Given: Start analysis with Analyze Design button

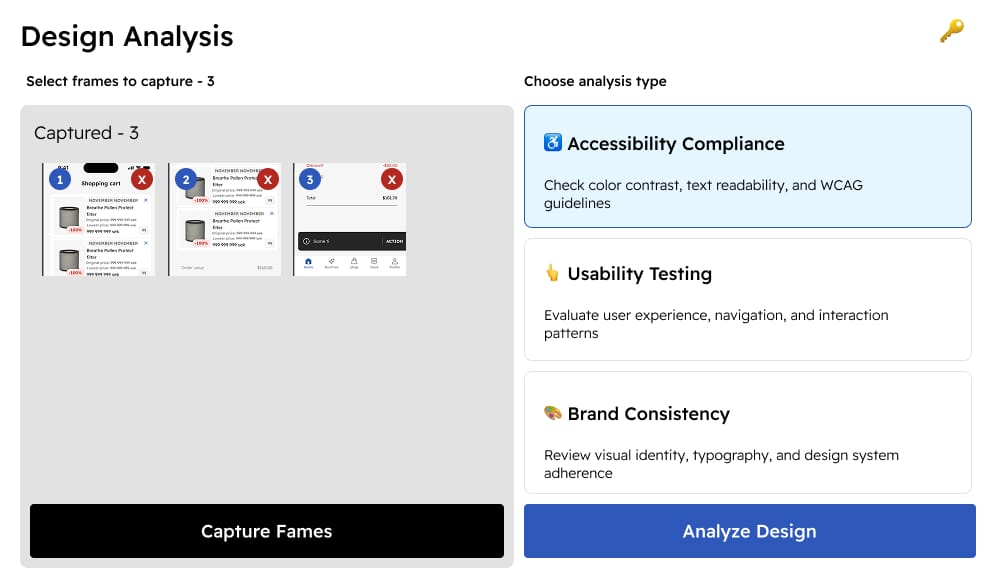Looking at the screenshot, I should click(x=749, y=531).
